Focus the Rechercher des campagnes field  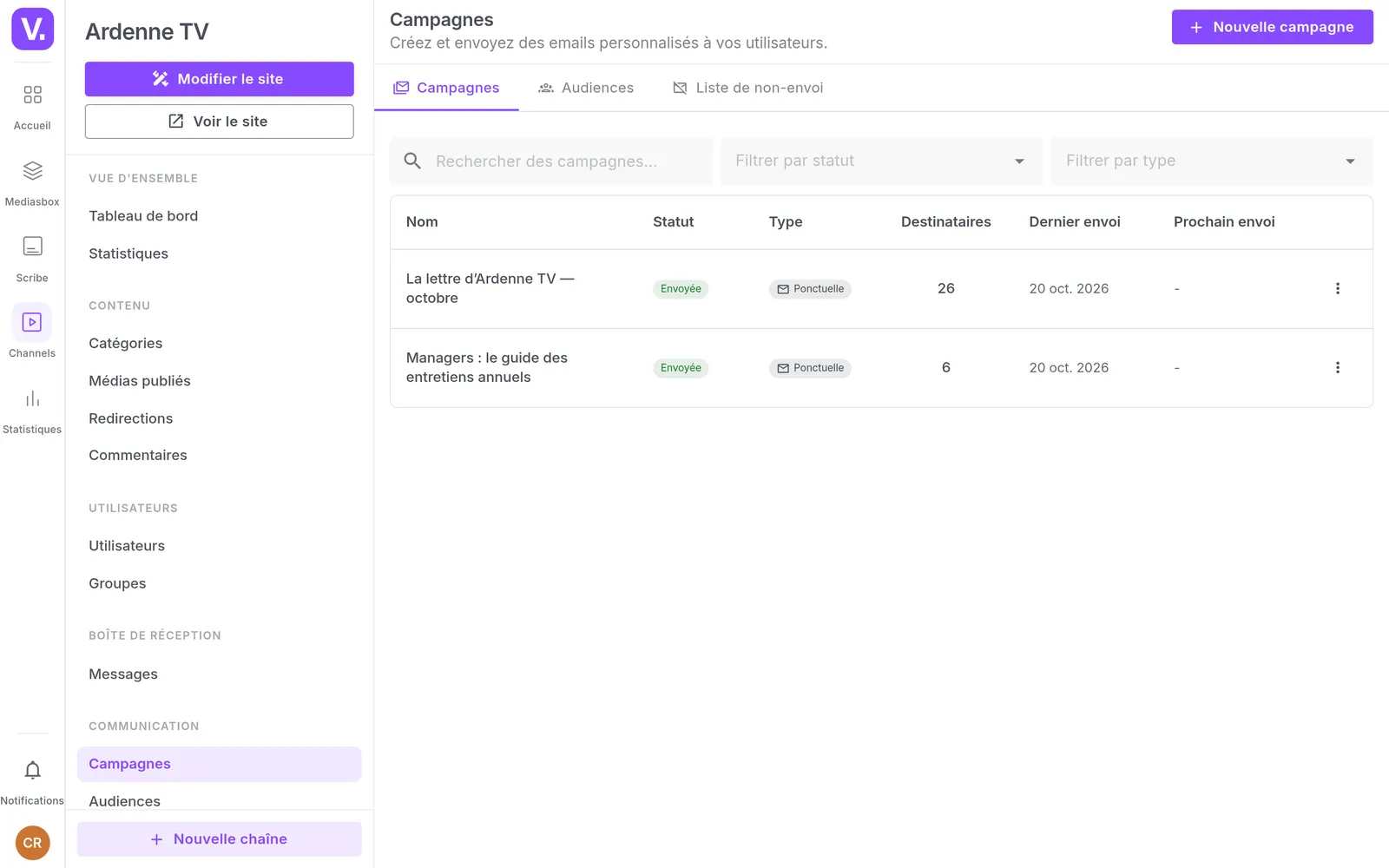(551, 161)
